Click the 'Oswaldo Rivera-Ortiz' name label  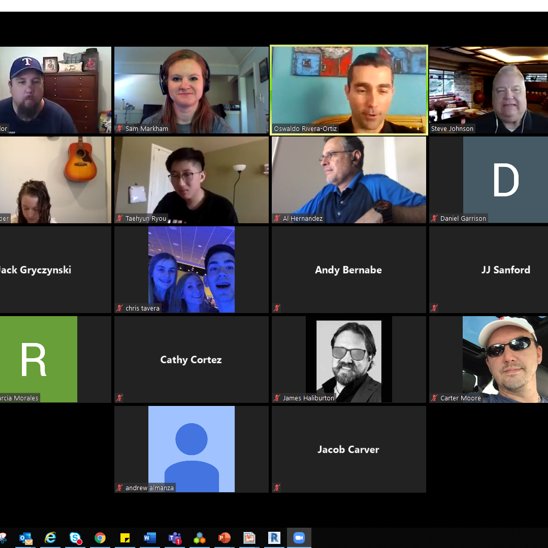click(305, 129)
